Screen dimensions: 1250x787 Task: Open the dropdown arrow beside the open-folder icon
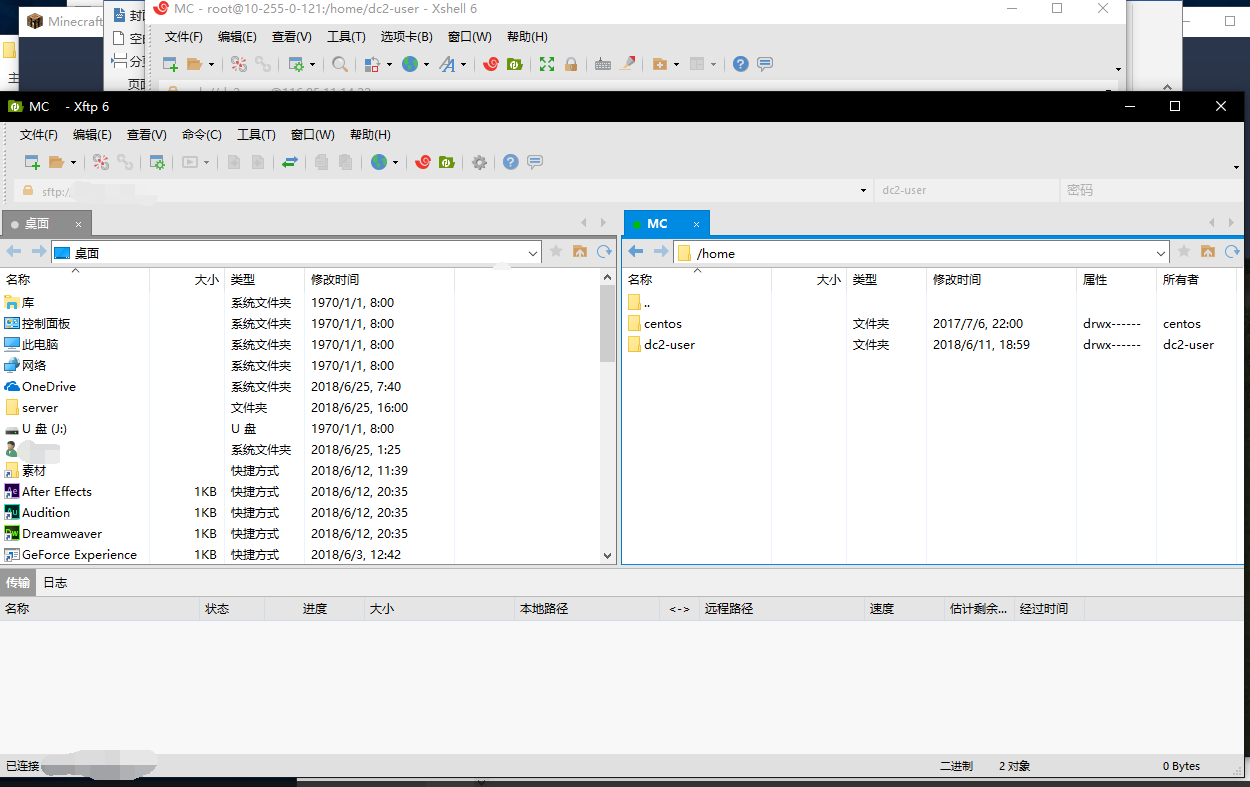click(73, 162)
